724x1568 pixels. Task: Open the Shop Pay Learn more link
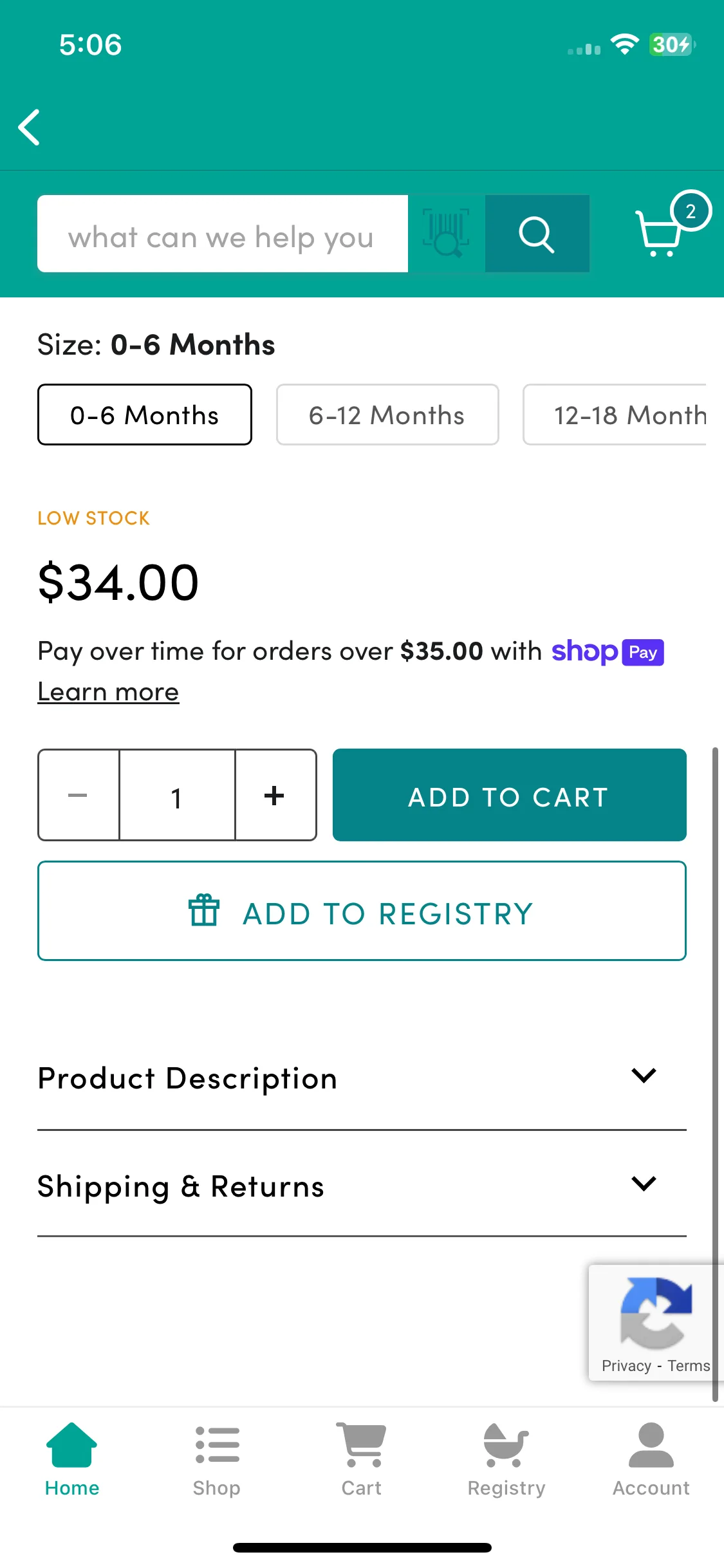point(108,692)
